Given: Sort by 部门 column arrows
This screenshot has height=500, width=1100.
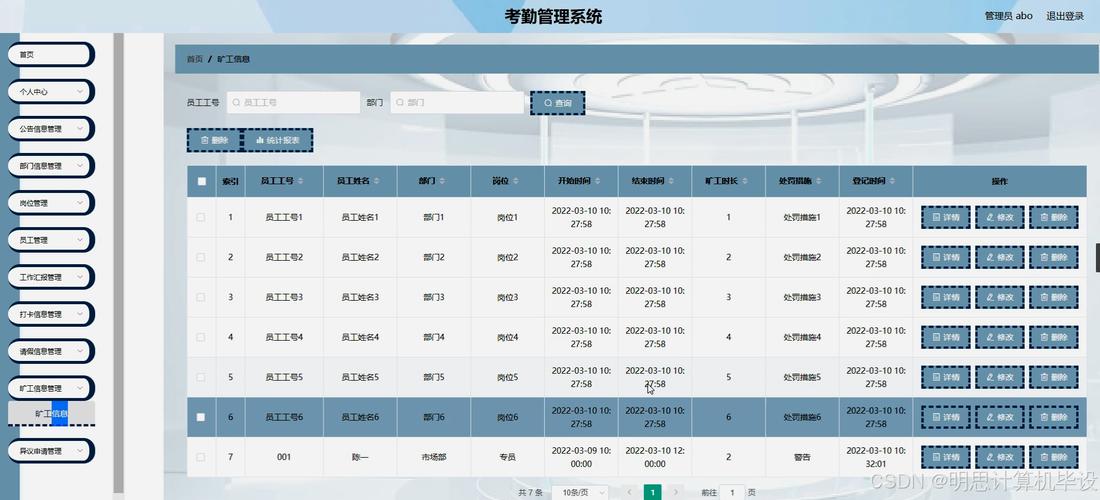Looking at the screenshot, I should click(443, 181).
